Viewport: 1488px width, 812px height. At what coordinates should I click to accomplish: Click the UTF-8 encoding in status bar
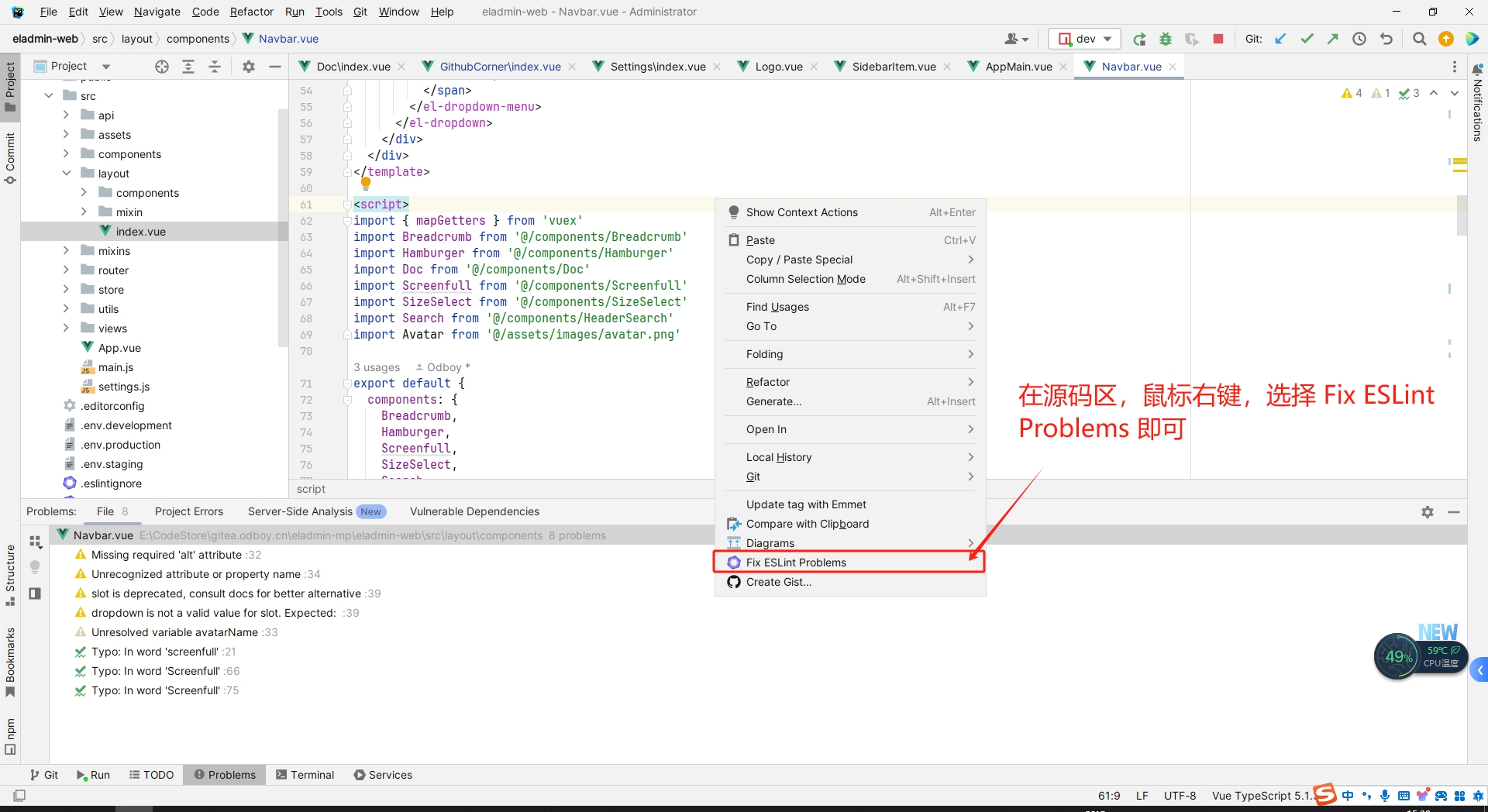[x=1180, y=796]
